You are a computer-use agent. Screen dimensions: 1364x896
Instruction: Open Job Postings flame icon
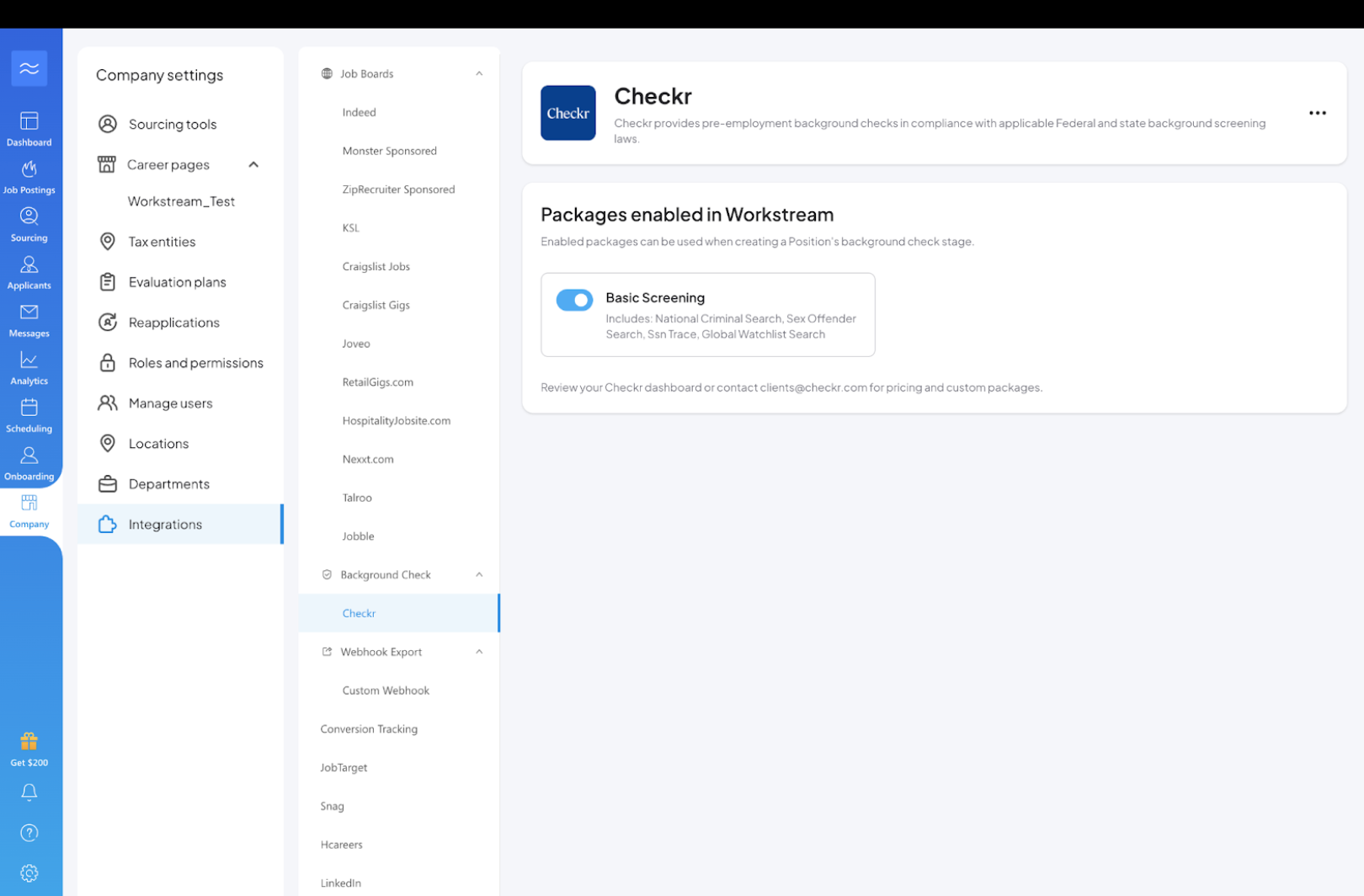tap(29, 169)
